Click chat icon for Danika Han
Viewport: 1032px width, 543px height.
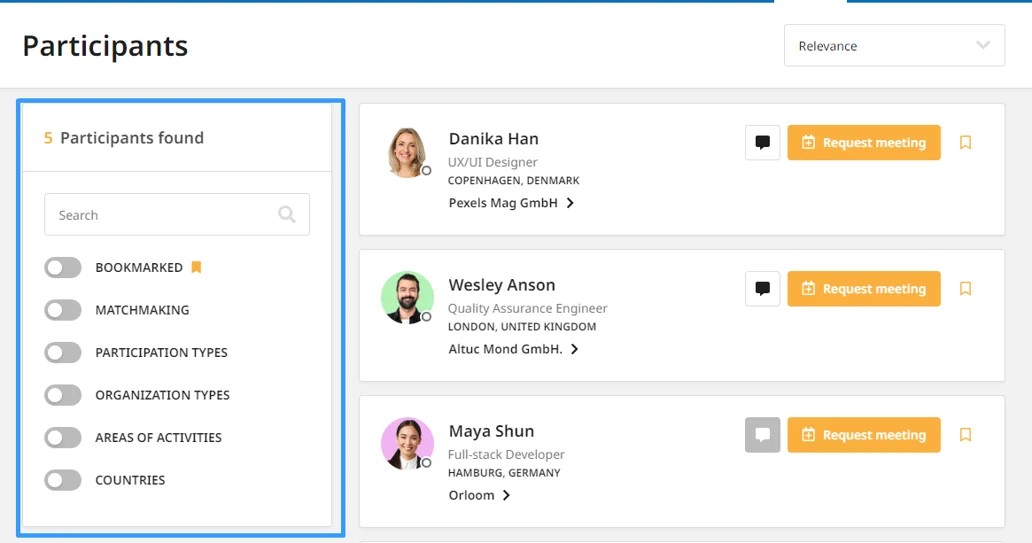762,143
